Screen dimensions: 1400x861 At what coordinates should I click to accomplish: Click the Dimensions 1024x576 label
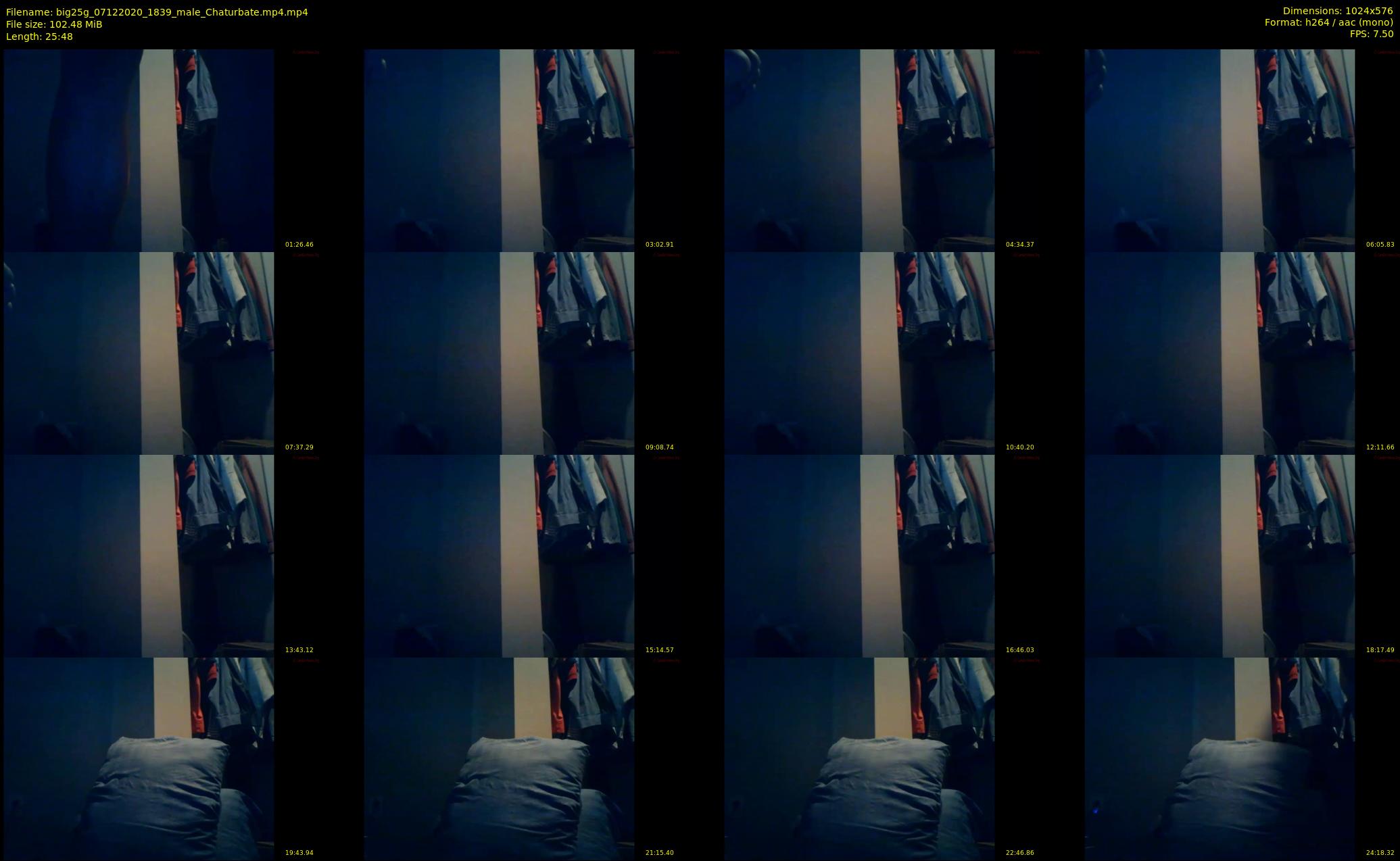(x=1337, y=11)
